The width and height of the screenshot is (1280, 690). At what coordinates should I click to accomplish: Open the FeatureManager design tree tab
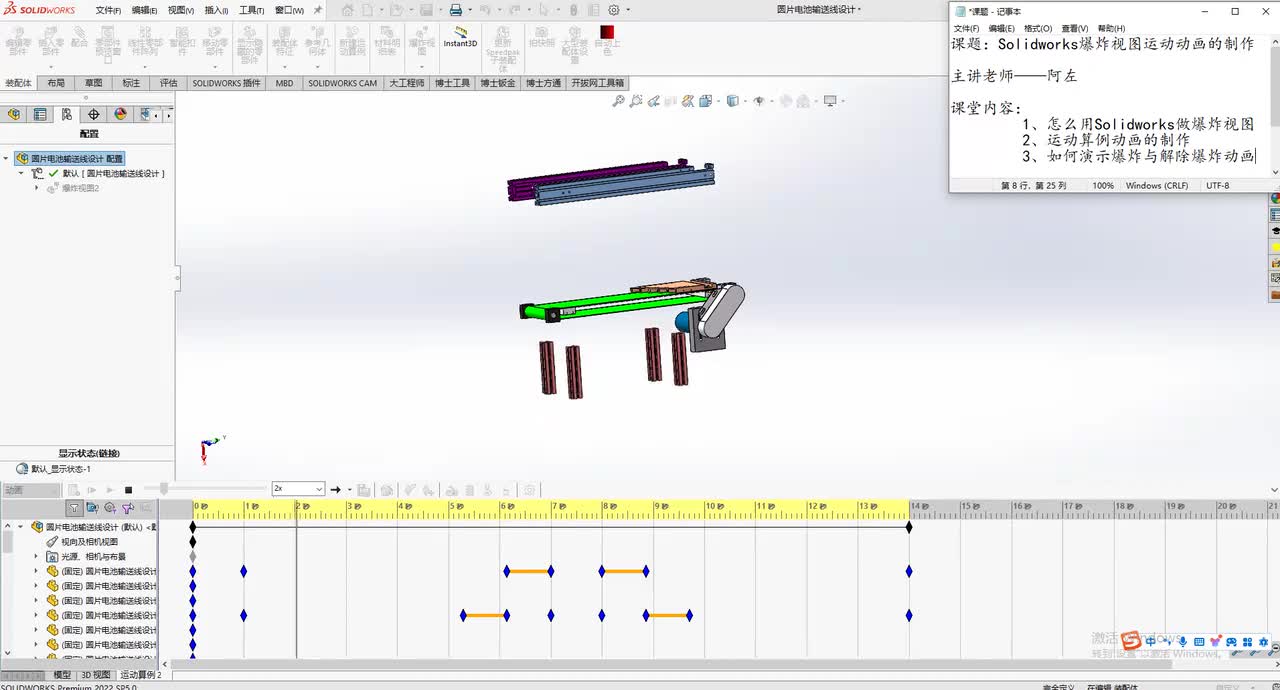coord(14,114)
